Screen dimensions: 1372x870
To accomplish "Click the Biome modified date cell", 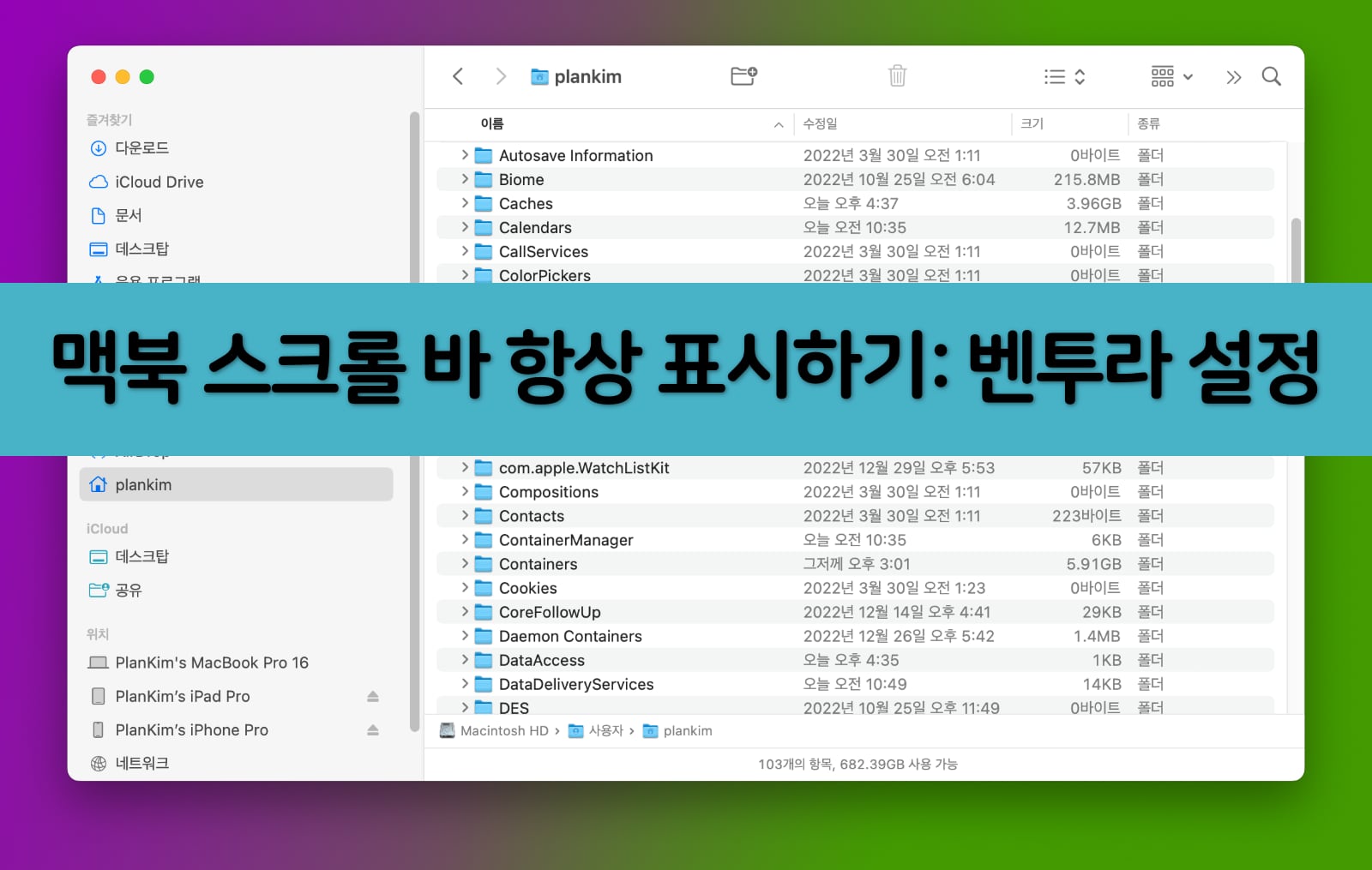I will (899, 179).
